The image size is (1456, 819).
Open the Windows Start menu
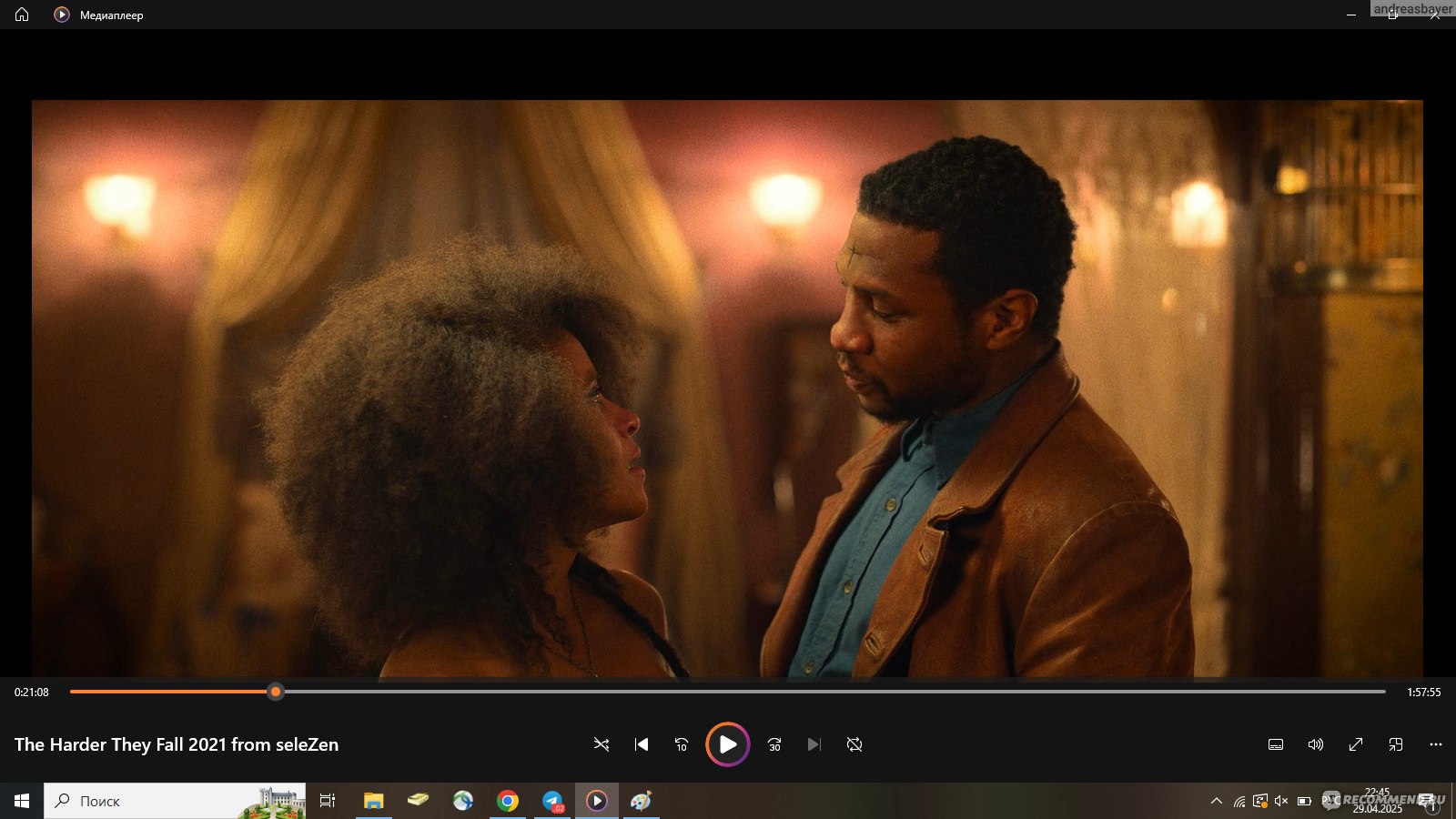22,801
